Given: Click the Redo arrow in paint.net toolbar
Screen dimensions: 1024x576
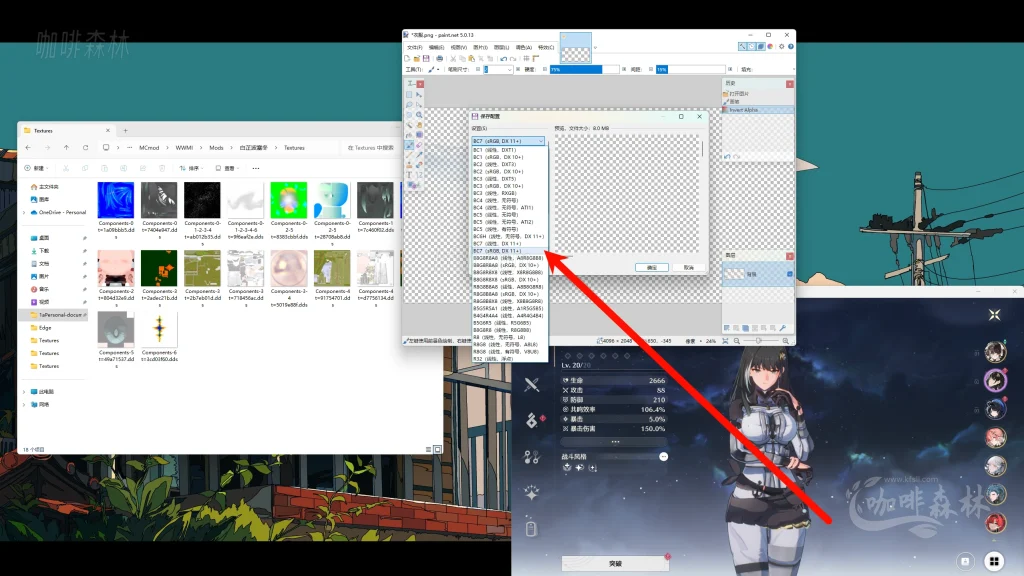Looking at the screenshot, I should point(513,58).
